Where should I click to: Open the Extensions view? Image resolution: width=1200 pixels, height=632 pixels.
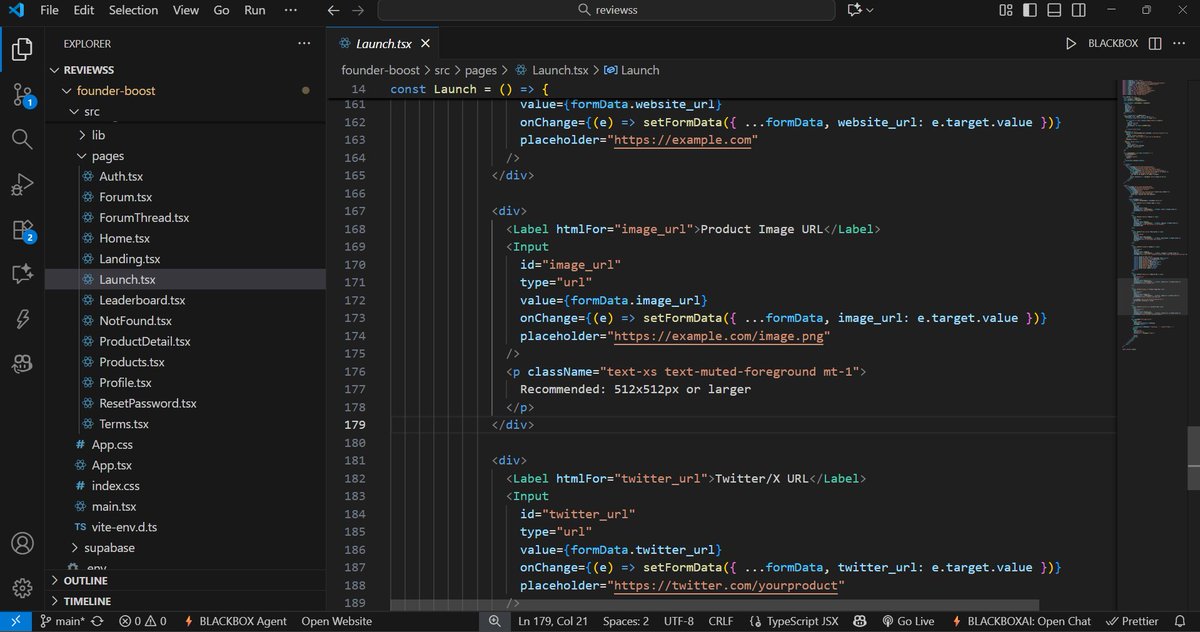pyautogui.click(x=22, y=230)
